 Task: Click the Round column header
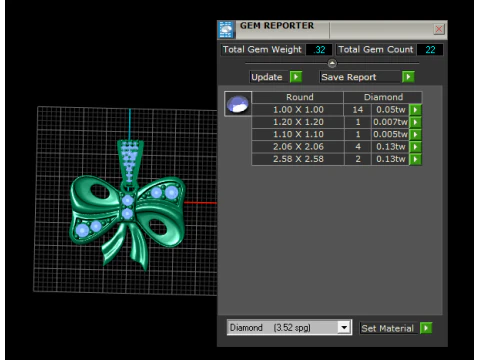click(298, 97)
